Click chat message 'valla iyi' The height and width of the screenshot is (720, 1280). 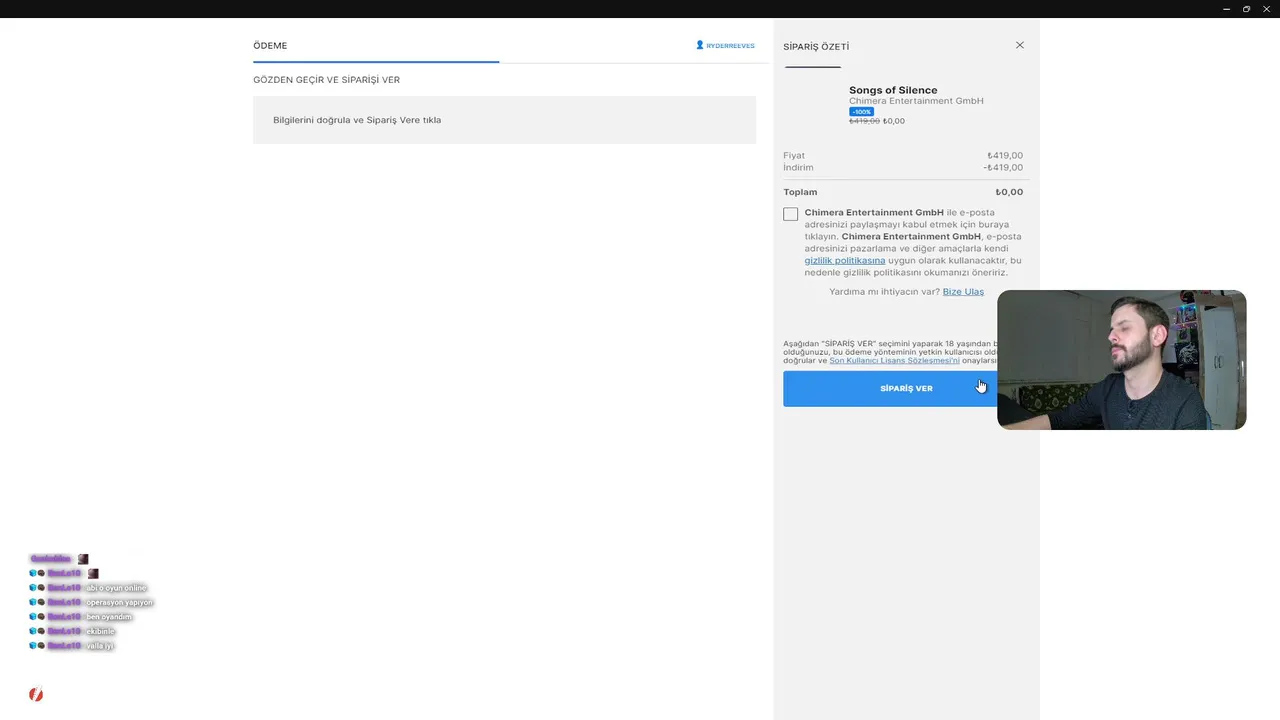[100, 646]
